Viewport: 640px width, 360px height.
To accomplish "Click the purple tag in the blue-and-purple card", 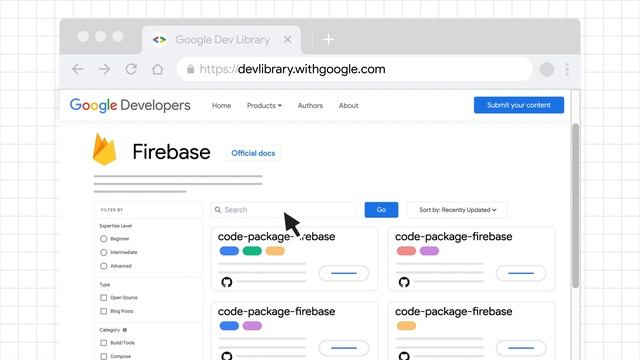I will pyautogui.click(x=252, y=326).
